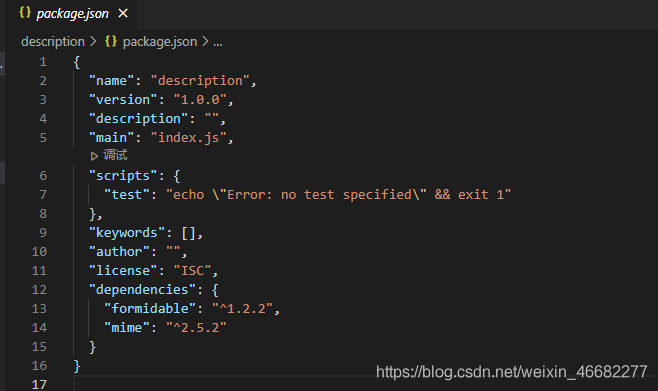
Task: Click the test script echo command string
Action: (338, 195)
